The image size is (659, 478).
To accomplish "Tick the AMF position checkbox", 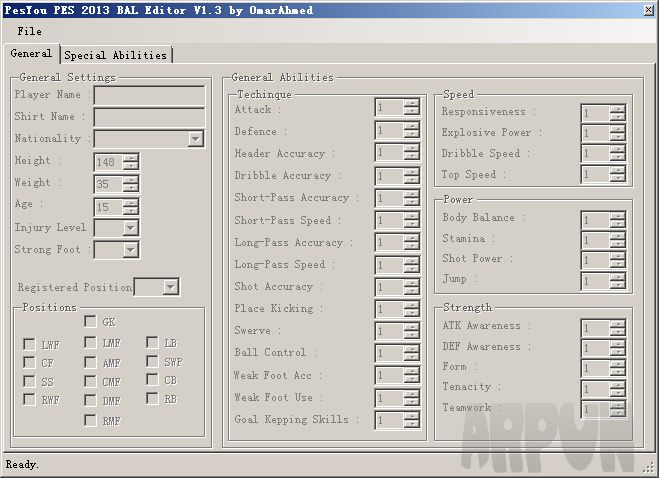I will pos(90,362).
